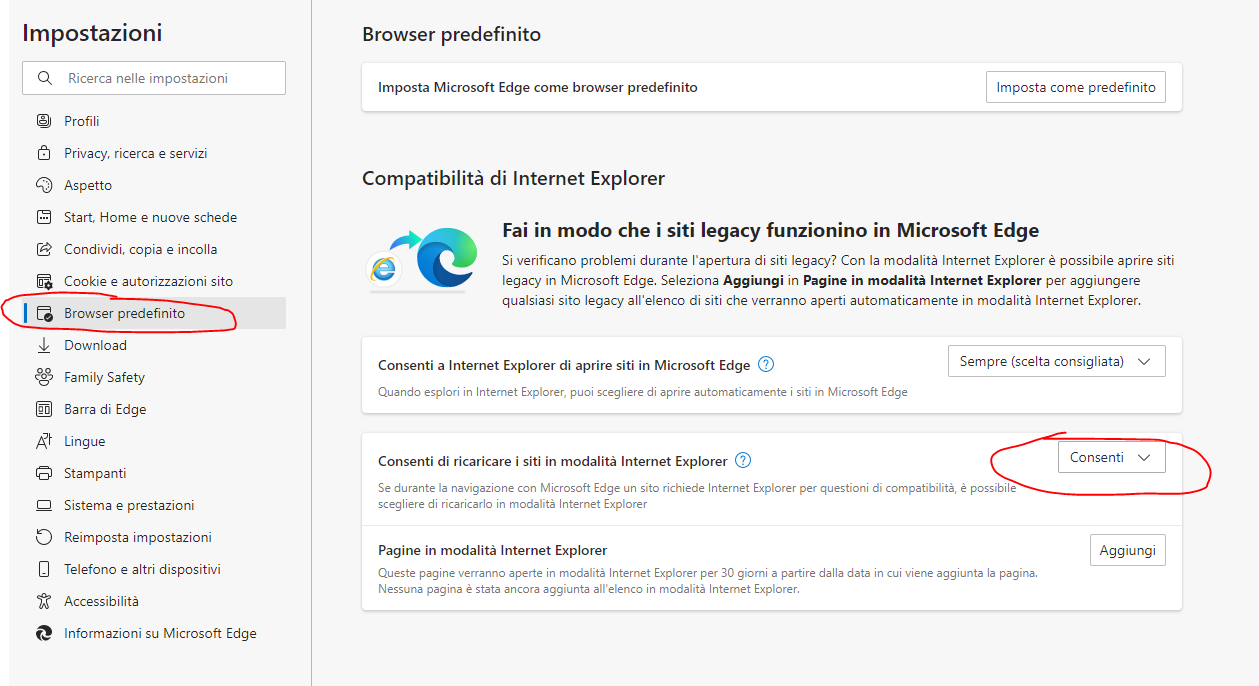Click the 'Aggiungi' button for IE mode pages

click(x=1127, y=550)
